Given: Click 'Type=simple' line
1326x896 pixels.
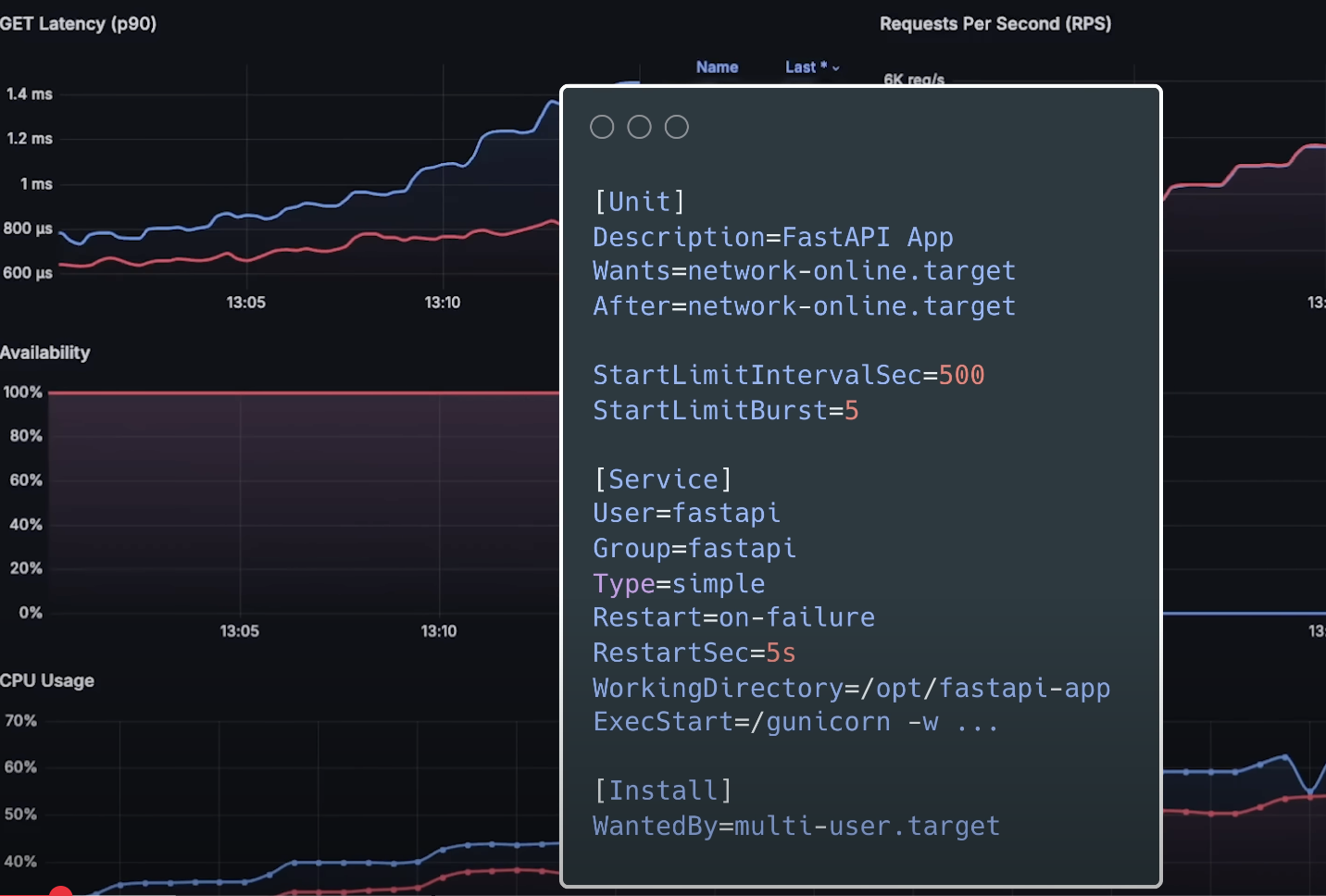Looking at the screenshot, I should [679, 584].
